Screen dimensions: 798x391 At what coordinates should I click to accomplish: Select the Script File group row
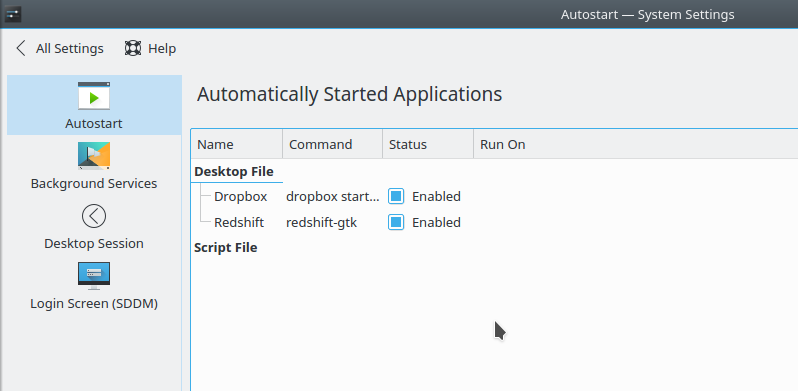[x=225, y=247]
